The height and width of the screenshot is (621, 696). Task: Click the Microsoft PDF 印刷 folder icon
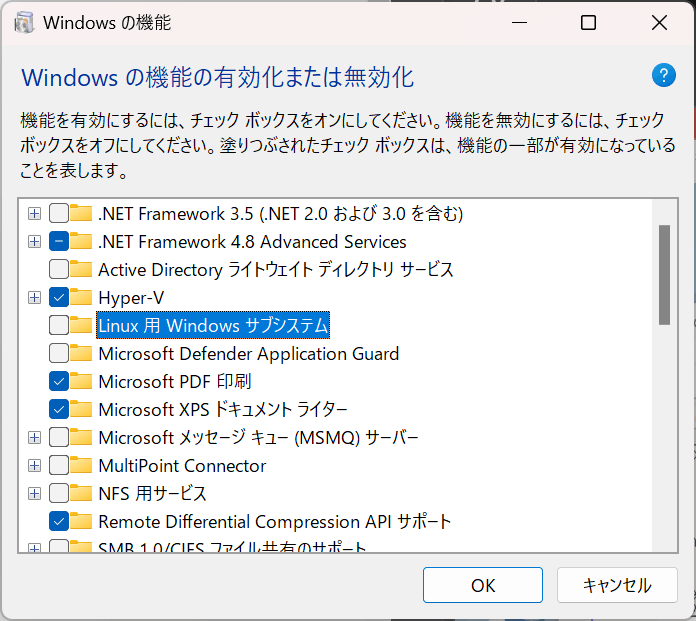click(x=81, y=381)
